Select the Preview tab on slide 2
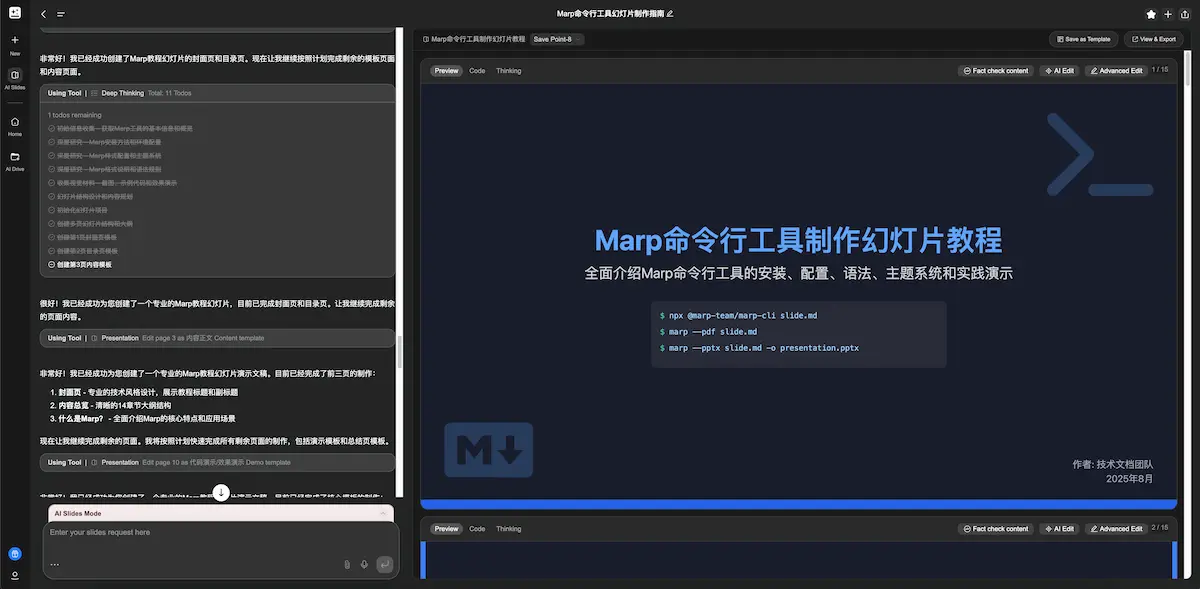This screenshot has width=1200, height=589. (x=447, y=529)
